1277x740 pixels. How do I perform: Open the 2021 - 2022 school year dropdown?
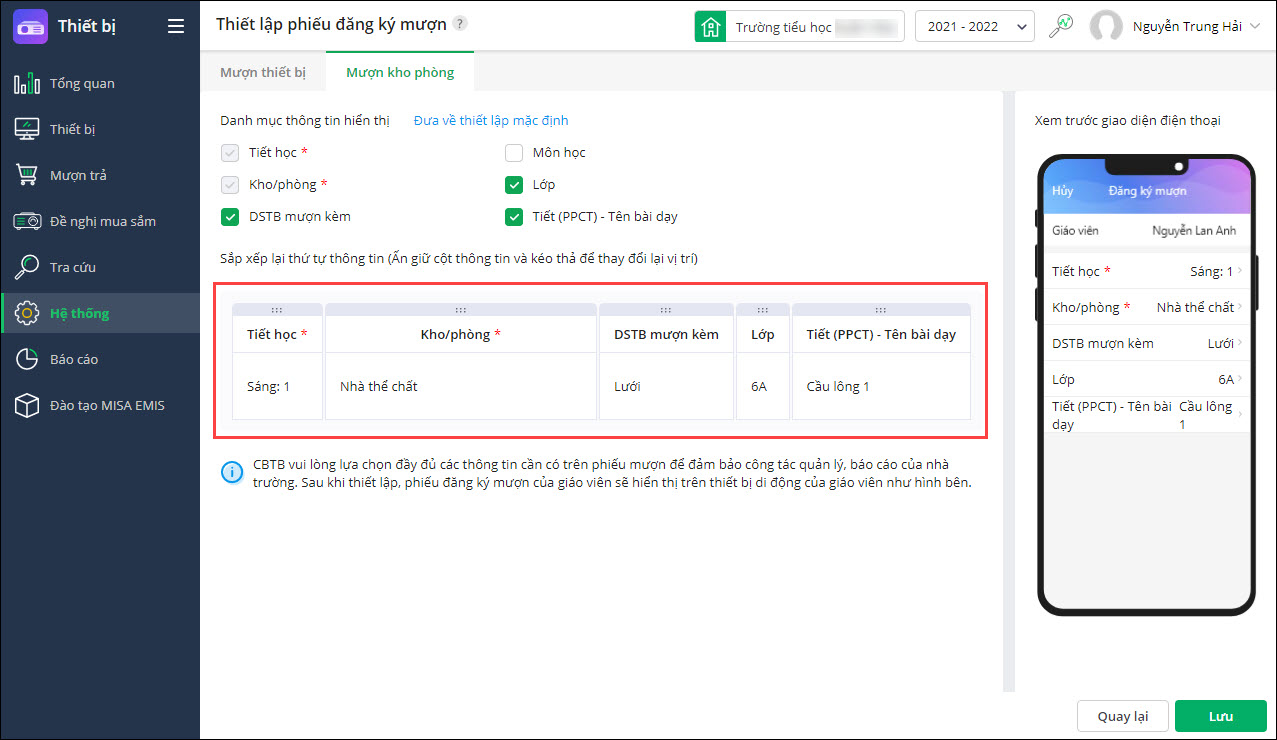(x=974, y=27)
